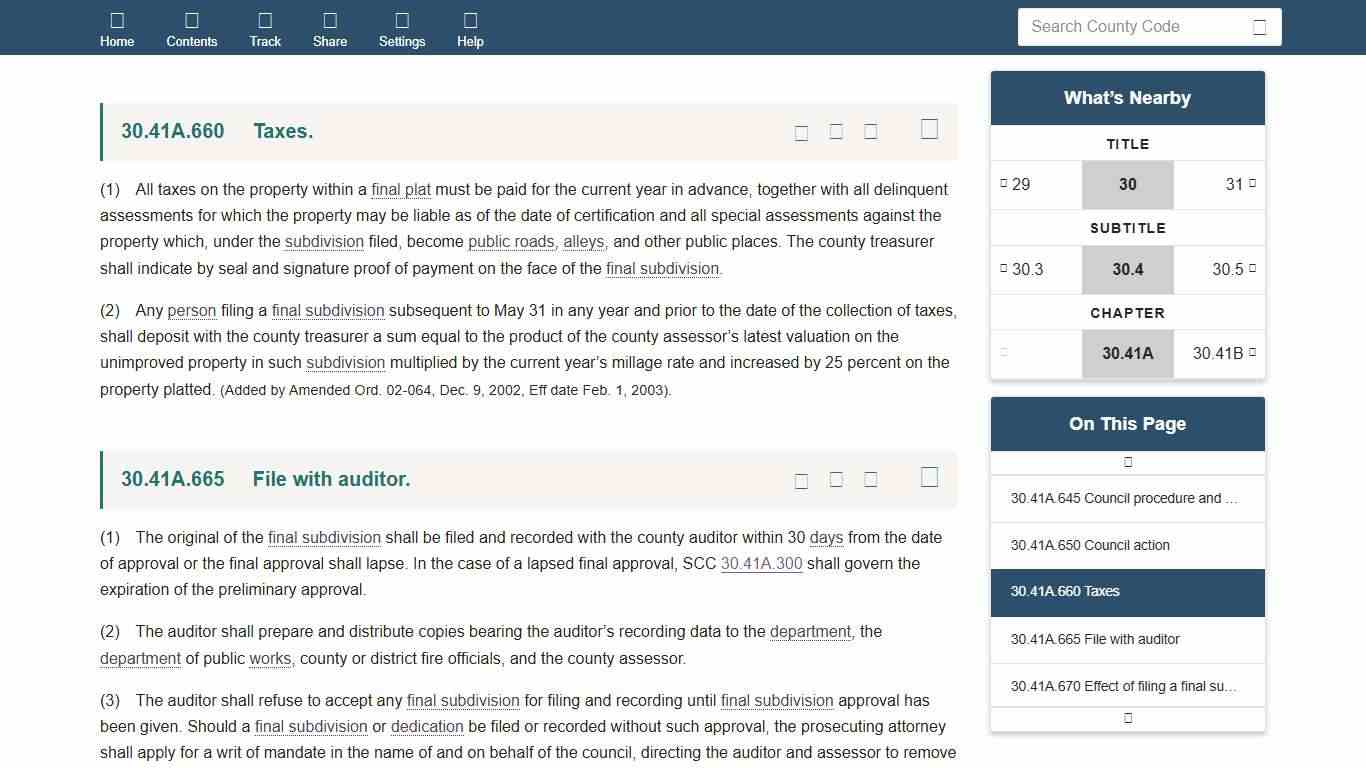Select the checkbox for section 30.41A.660 Taxes
1366x768 pixels.
pos(929,129)
